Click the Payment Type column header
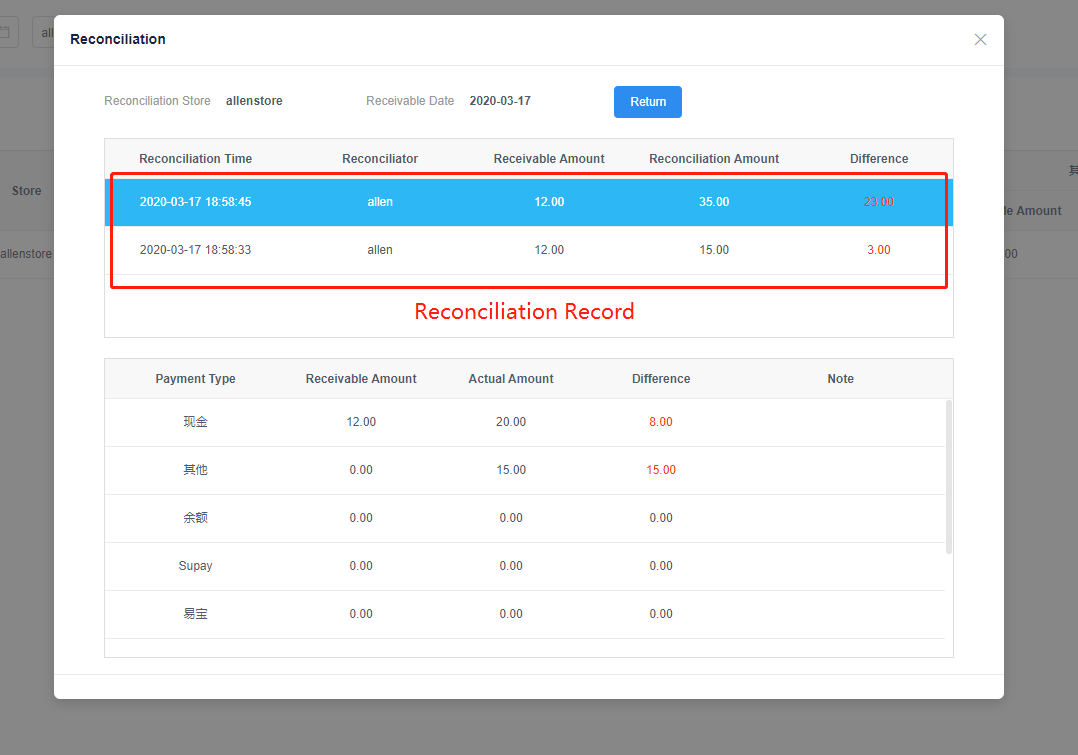The width and height of the screenshot is (1078, 755). (195, 379)
